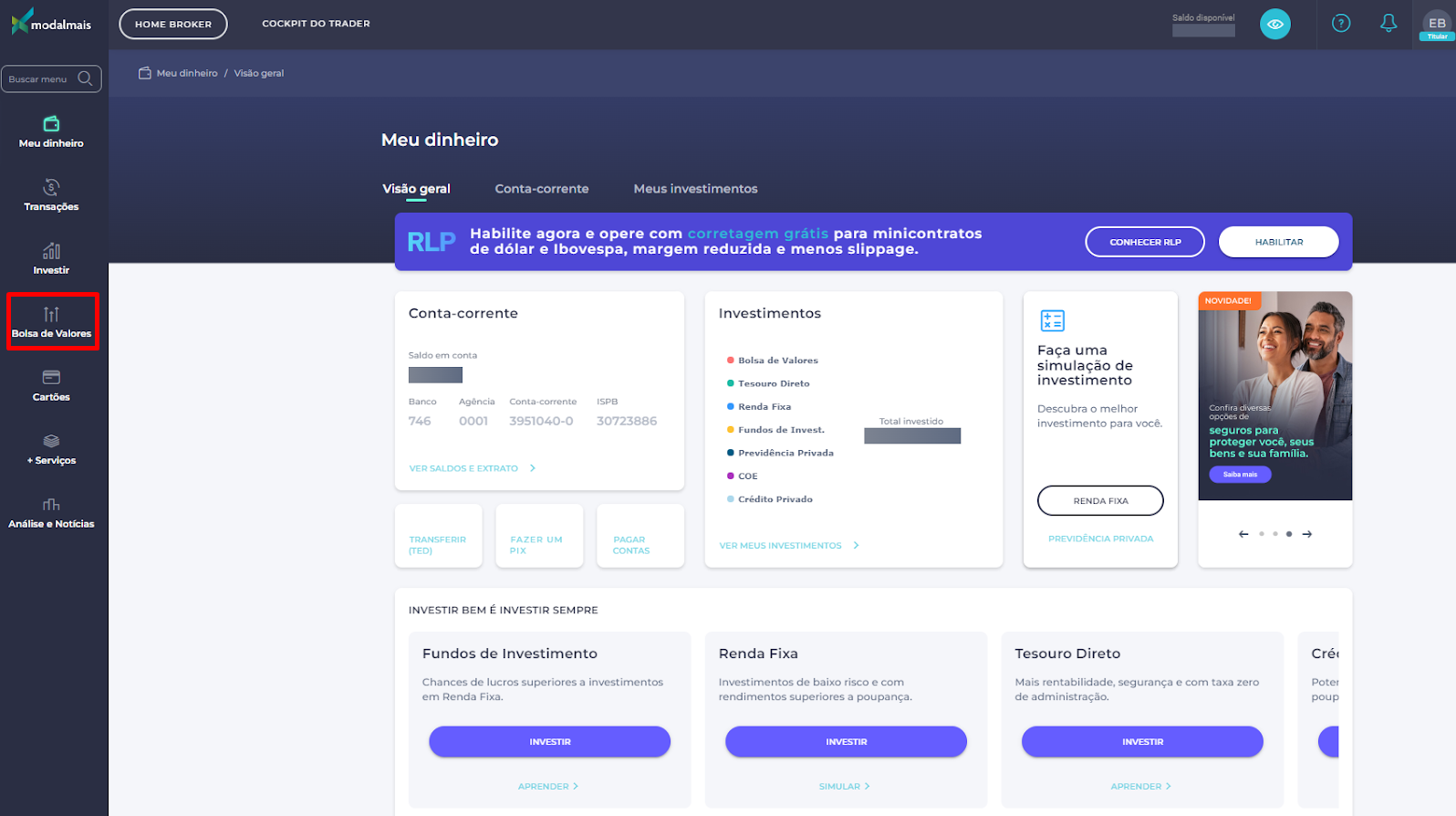This screenshot has height=816, width=1456.
Task: Select the first carousel dot
Action: tap(1261, 534)
